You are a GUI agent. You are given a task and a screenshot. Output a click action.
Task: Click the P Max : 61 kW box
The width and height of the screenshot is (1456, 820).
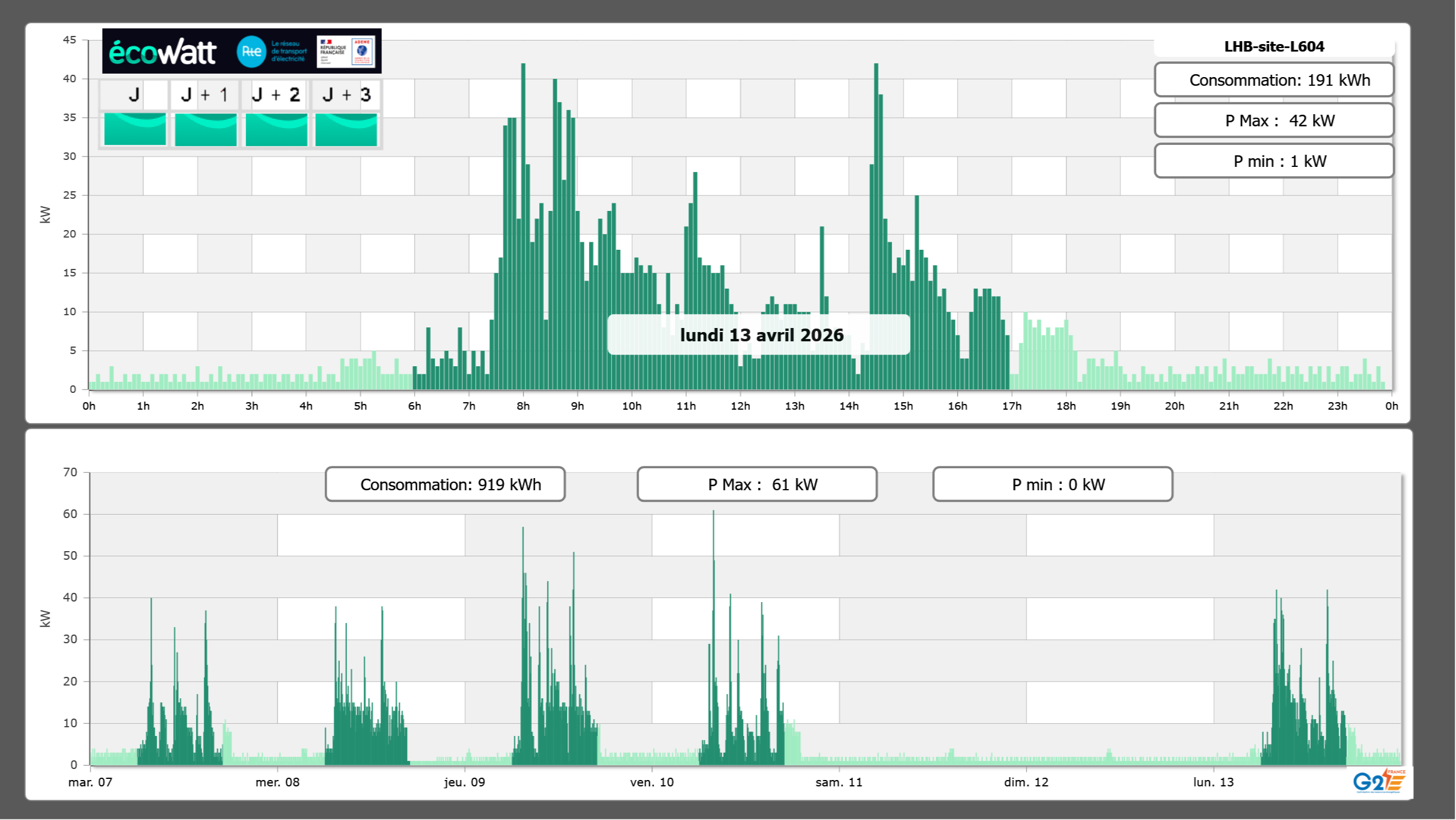757,484
